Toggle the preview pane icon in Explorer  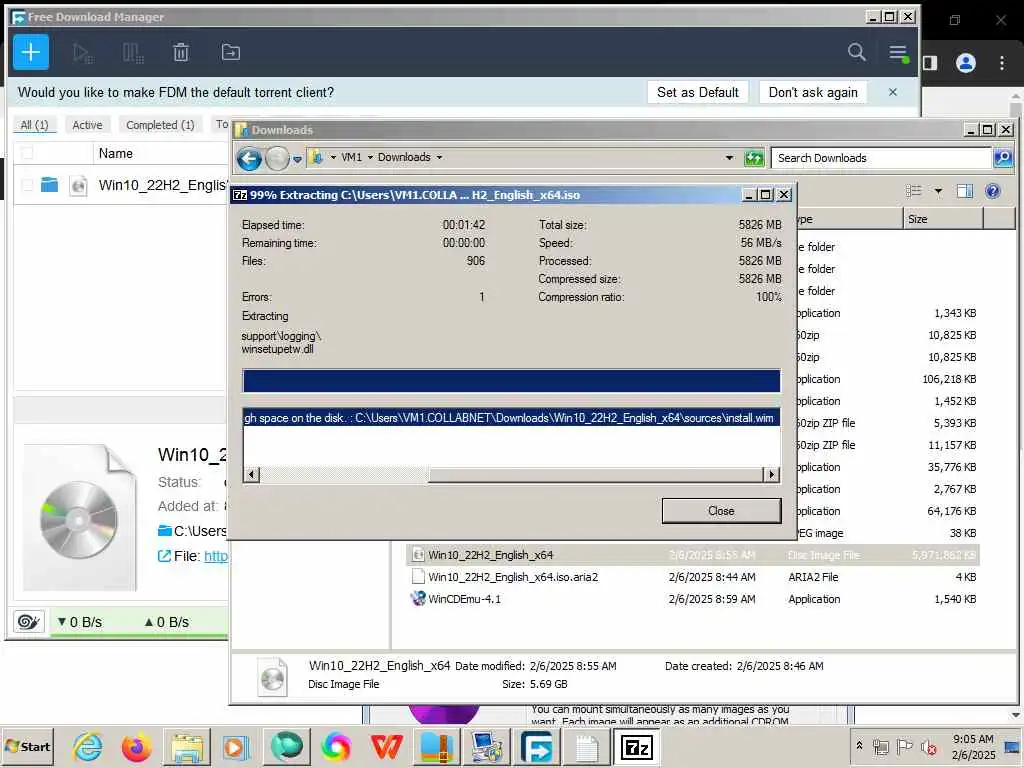(x=965, y=191)
